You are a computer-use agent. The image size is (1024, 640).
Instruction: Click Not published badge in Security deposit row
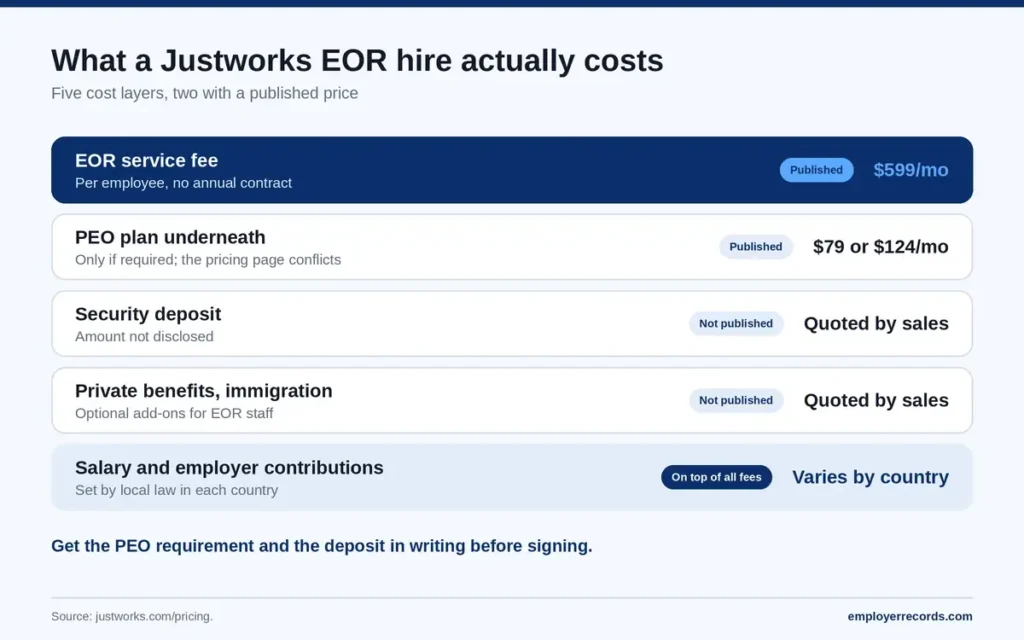[x=736, y=323]
